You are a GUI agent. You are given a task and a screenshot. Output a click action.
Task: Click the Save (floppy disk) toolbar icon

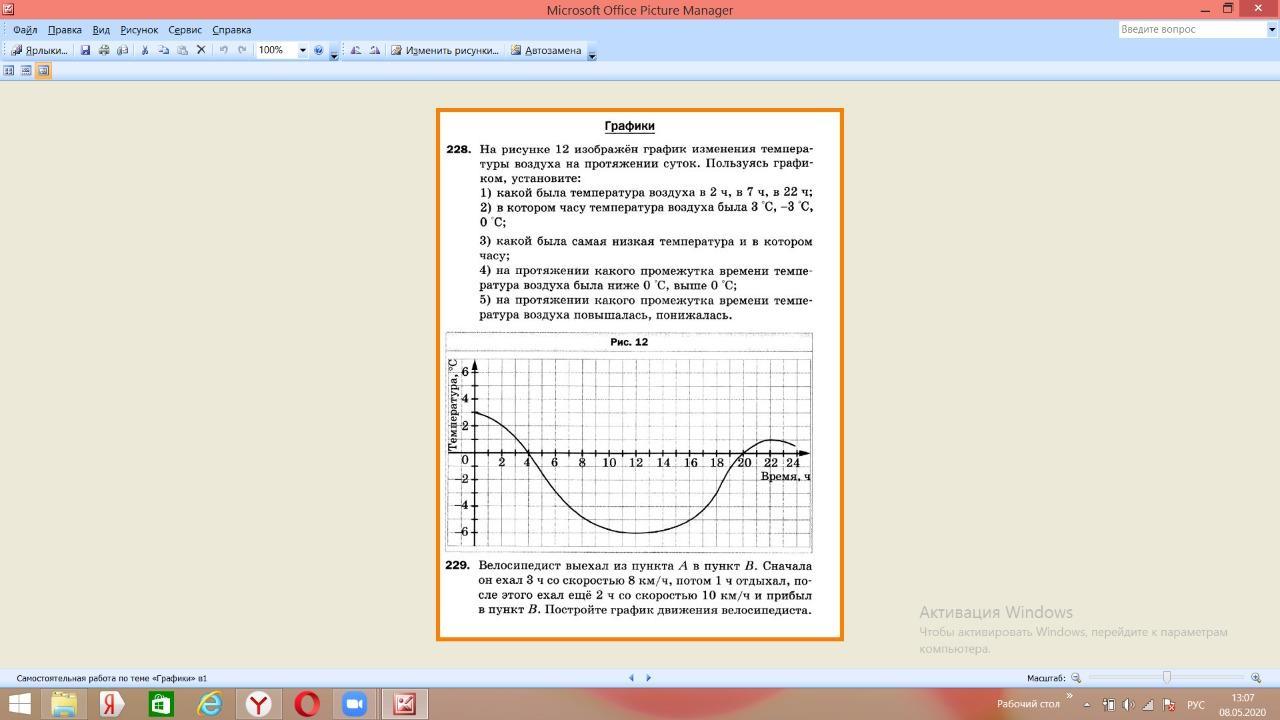click(x=85, y=50)
